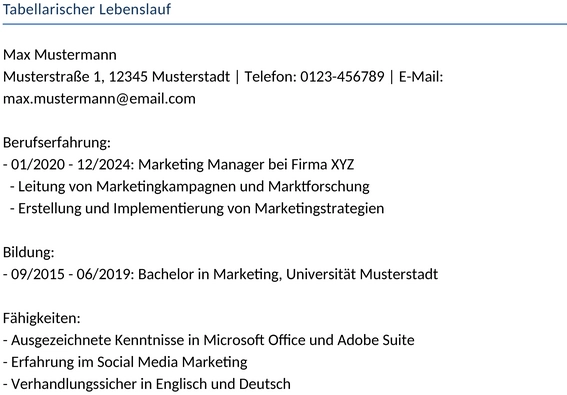The width and height of the screenshot is (567, 395).
Task: Click the address Musterstraße 1, 12345 Musterstadt
Action: (x=116, y=77)
